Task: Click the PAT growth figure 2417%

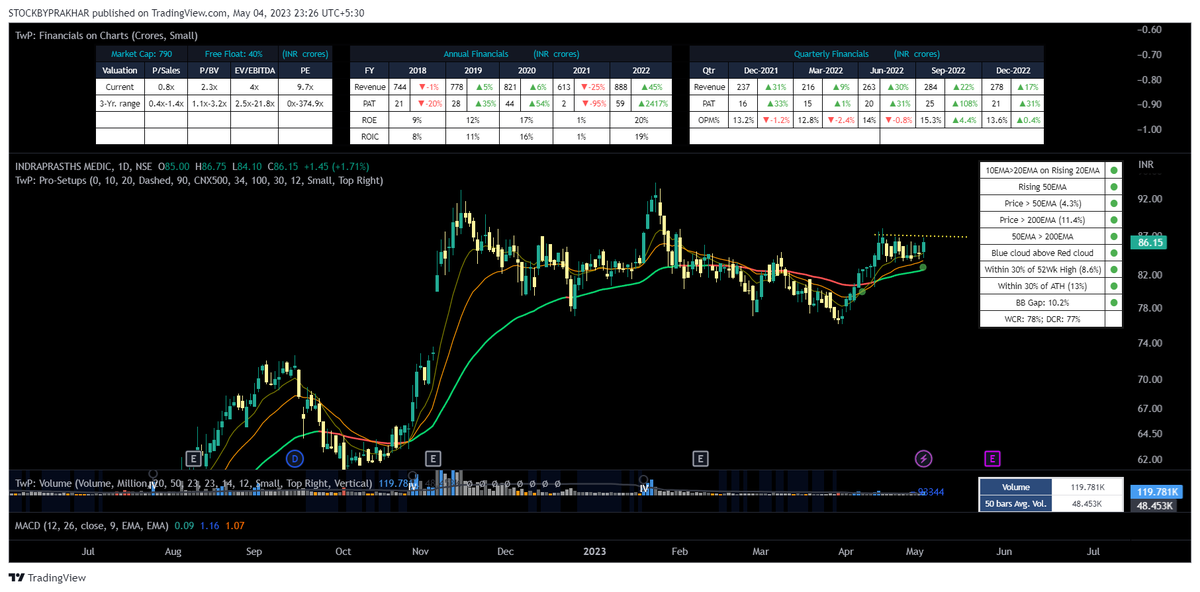Action: click(651, 104)
